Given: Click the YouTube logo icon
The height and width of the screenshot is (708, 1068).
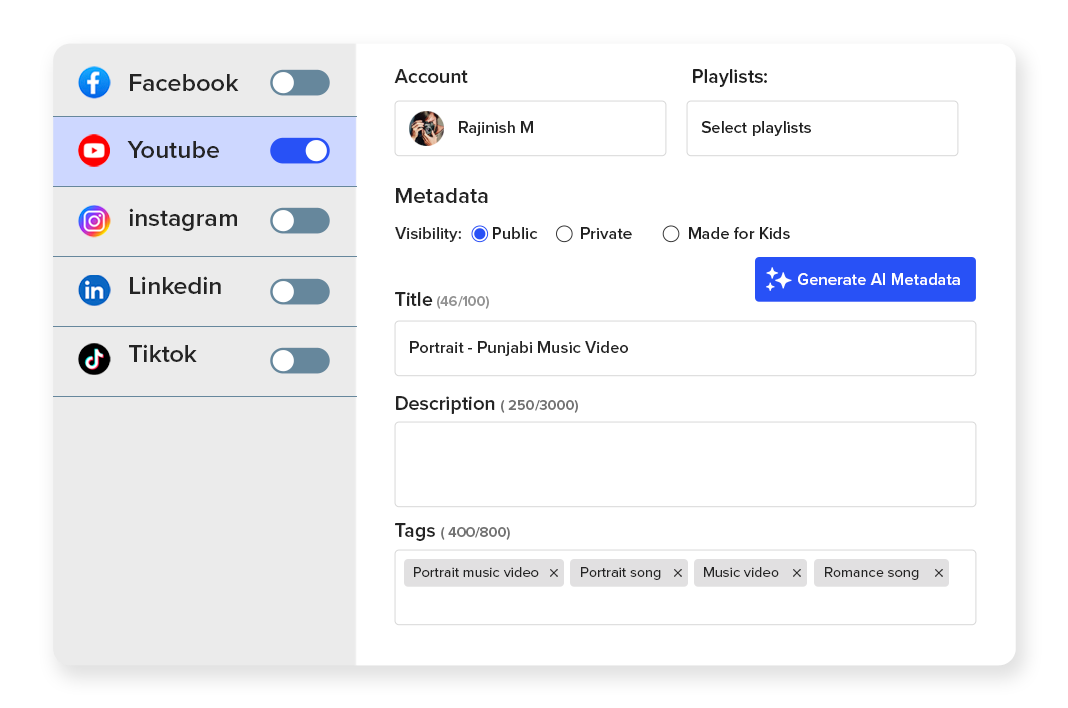Looking at the screenshot, I should [x=94, y=151].
